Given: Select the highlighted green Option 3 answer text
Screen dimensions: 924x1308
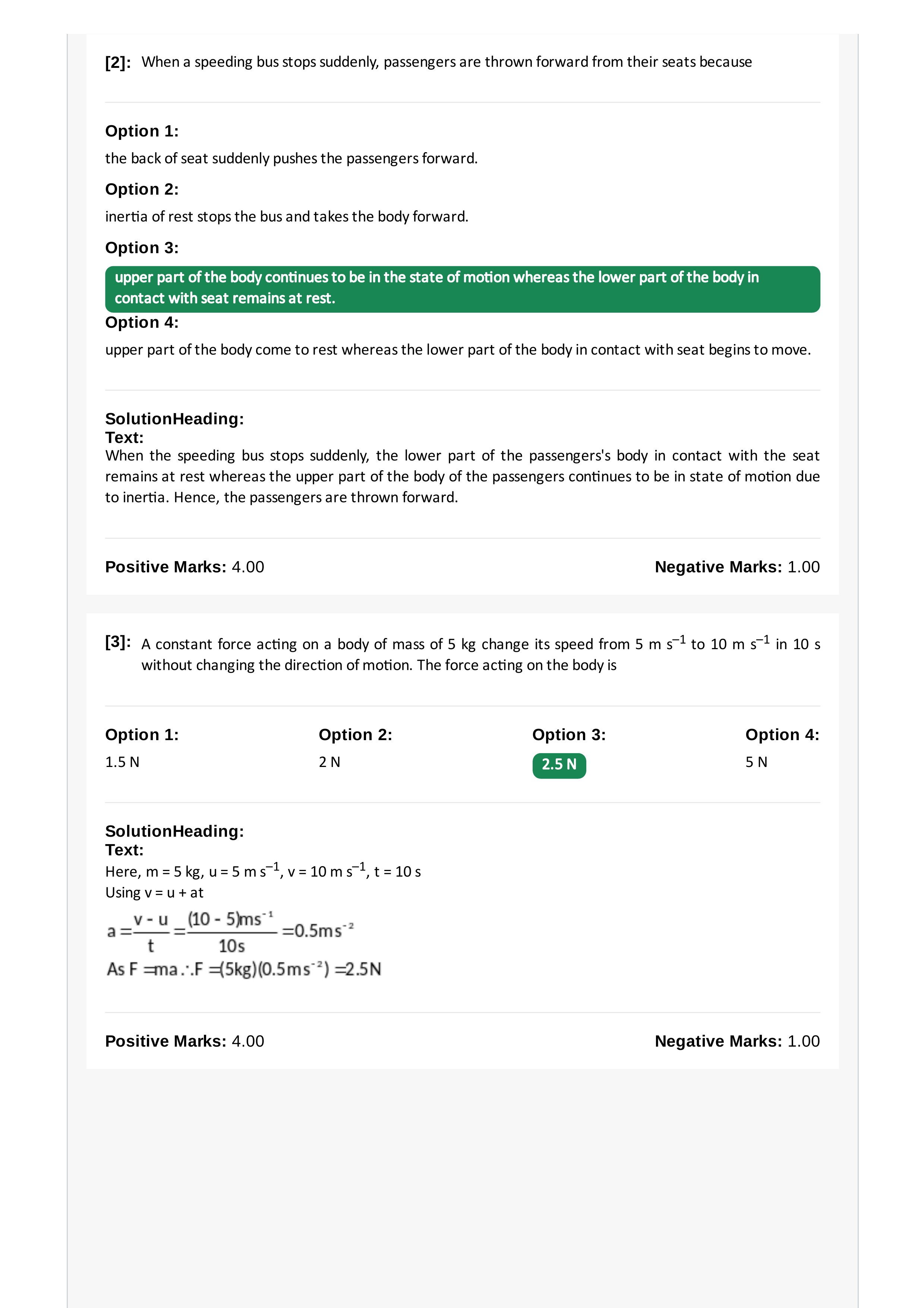Looking at the screenshot, I should [x=462, y=289].
